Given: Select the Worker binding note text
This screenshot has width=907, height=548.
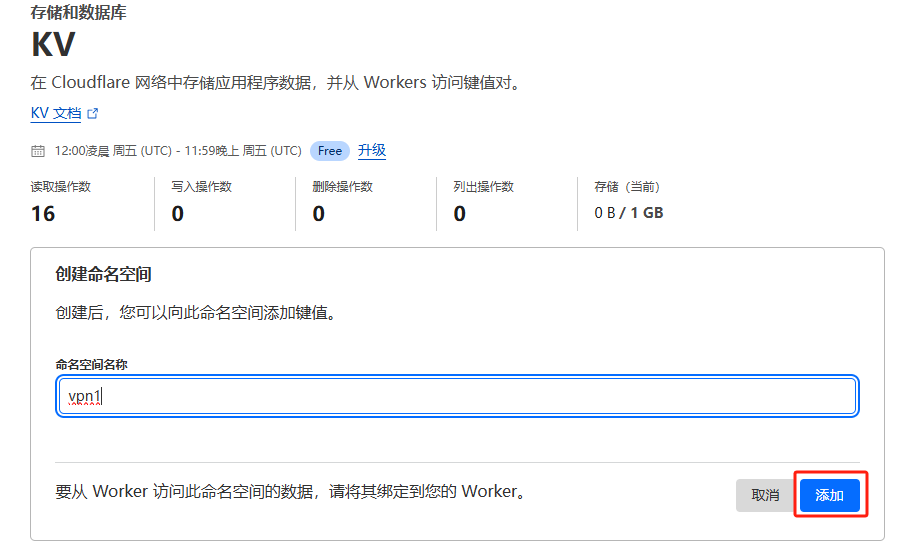Looking at the screenshot, I should click(291, 492).
